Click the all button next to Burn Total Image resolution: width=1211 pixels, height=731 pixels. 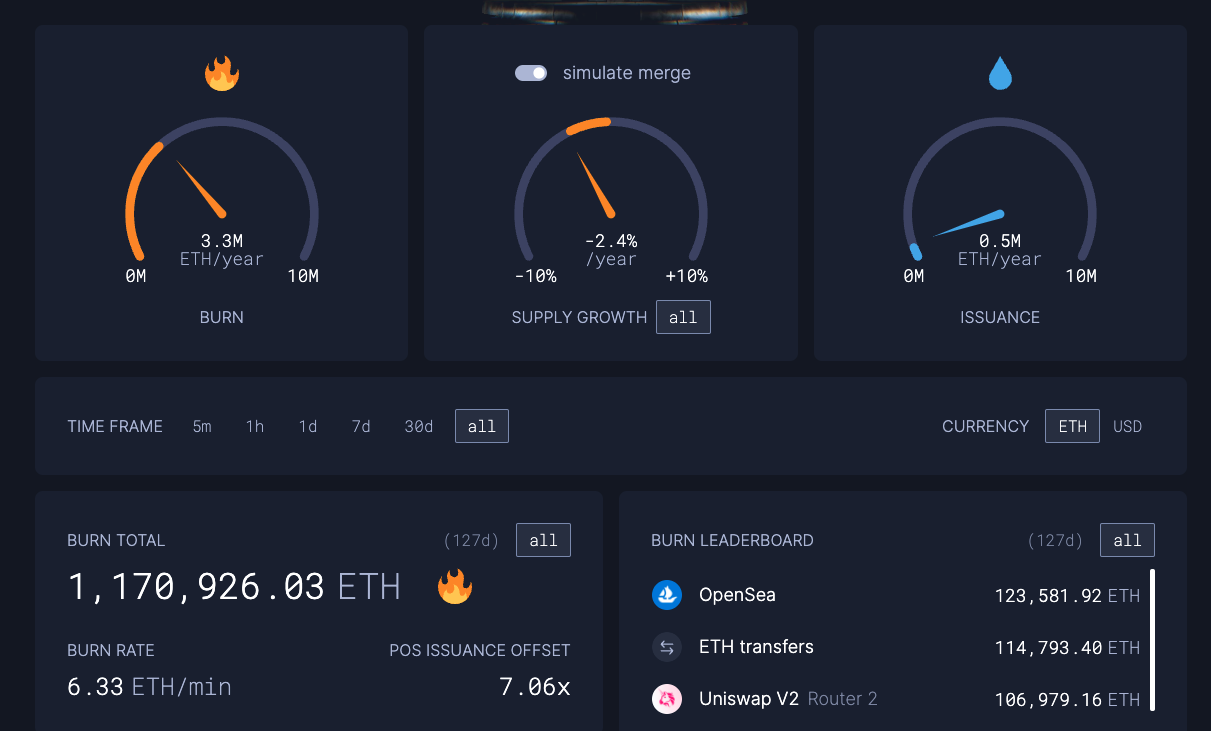543,540
